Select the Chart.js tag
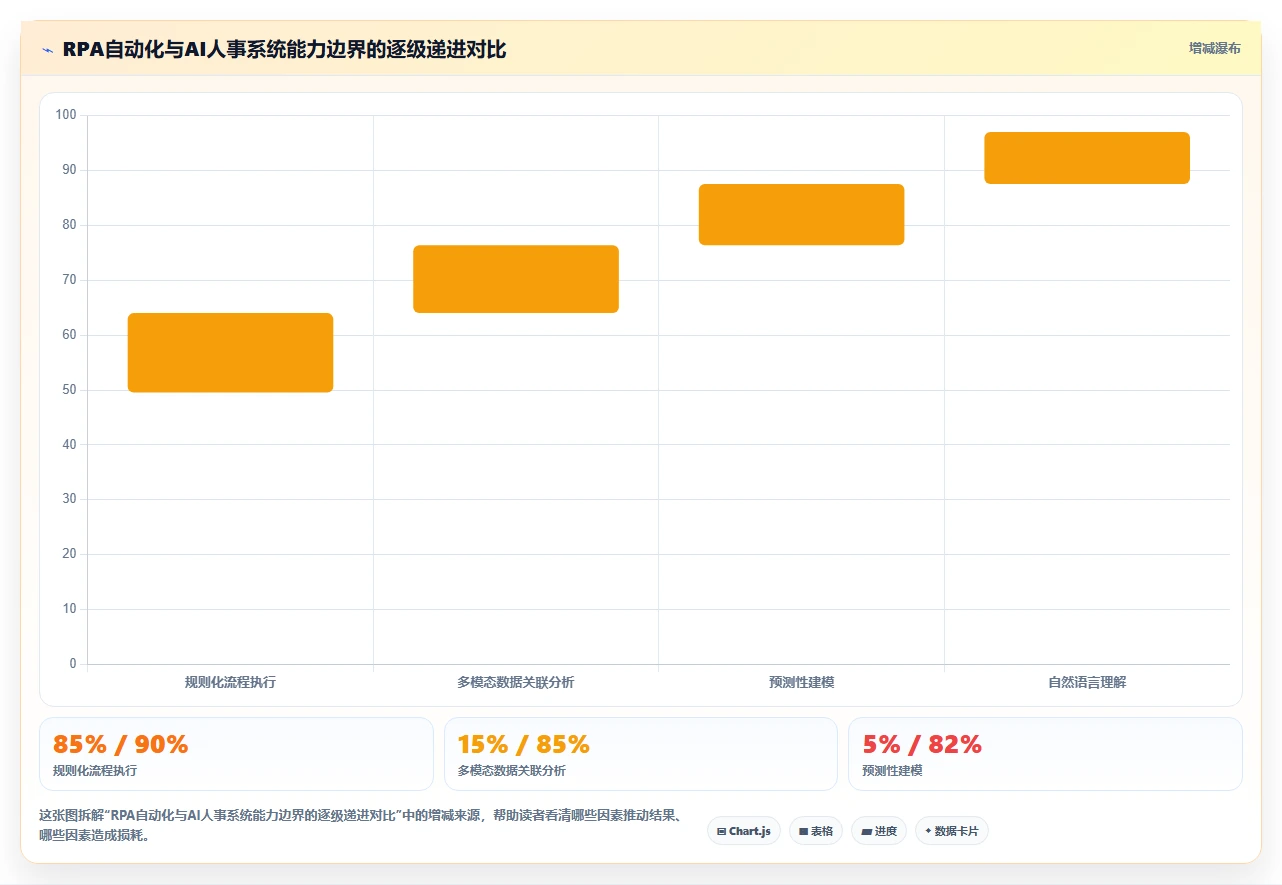Image resolution: width=1282 pixels, height=885 pixels. (744, 831)
